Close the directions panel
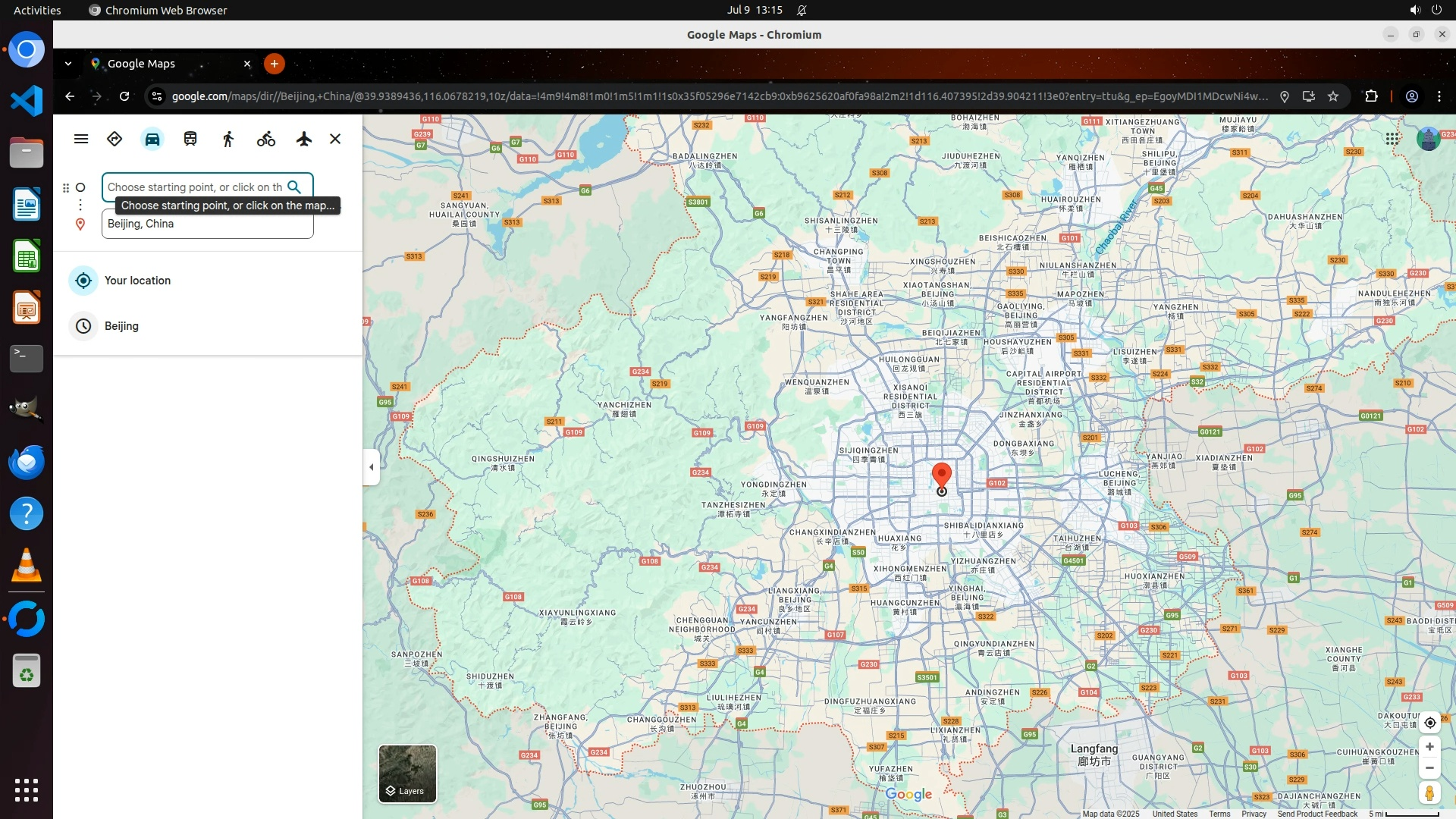The width and height of the screenshot is (1456, 819). [335, 139]
